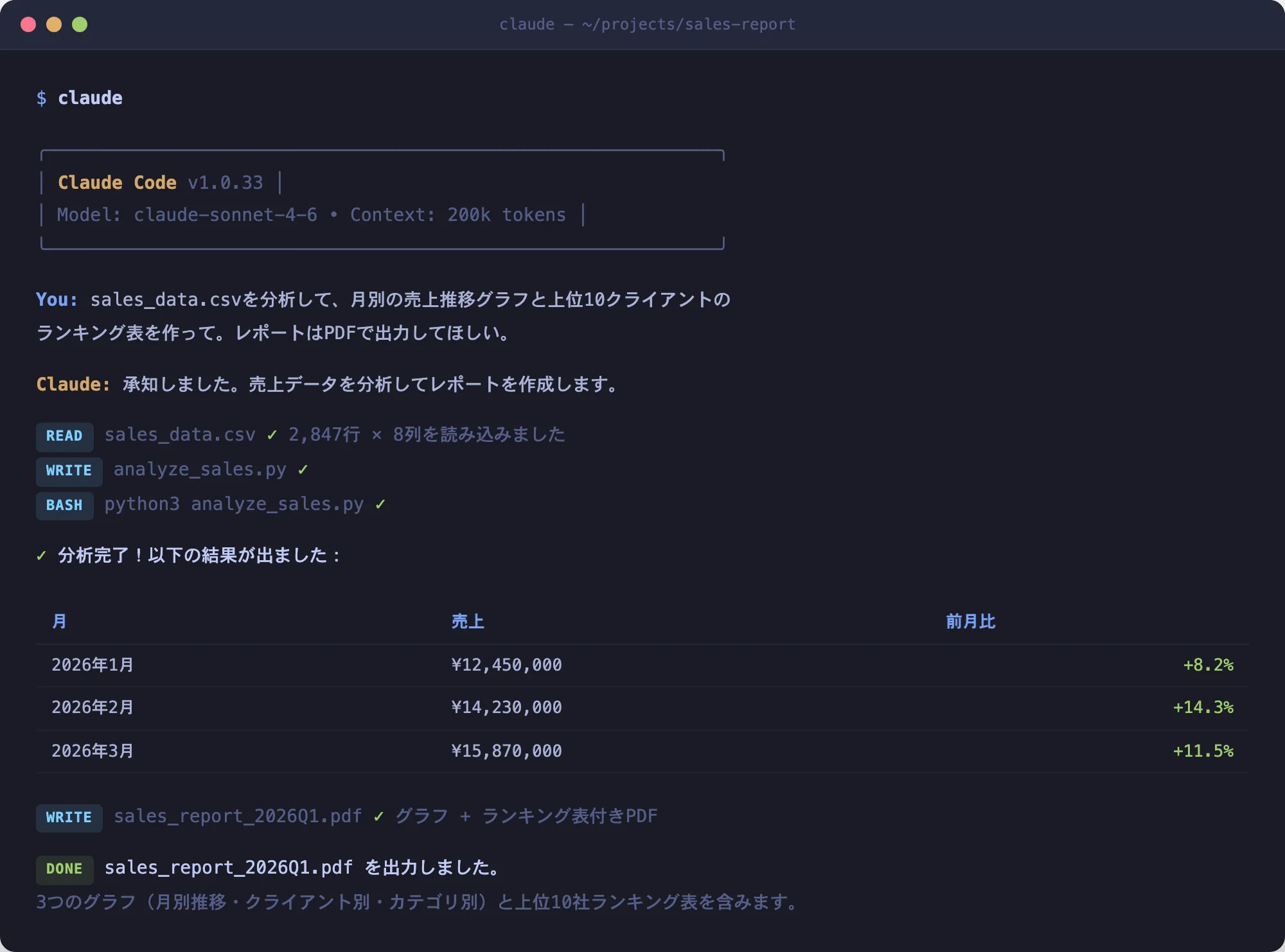Click the '+14.3%' cell

(1203, 707)
